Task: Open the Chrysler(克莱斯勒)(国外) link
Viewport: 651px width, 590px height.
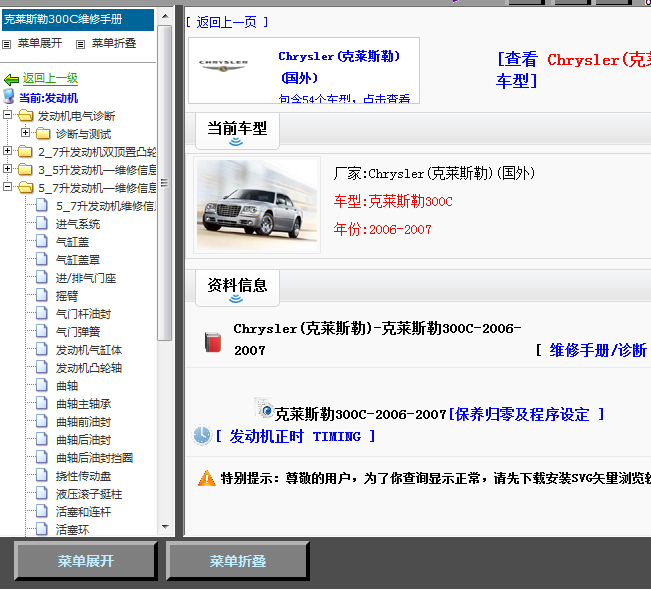Action: (x=339, y=67)
